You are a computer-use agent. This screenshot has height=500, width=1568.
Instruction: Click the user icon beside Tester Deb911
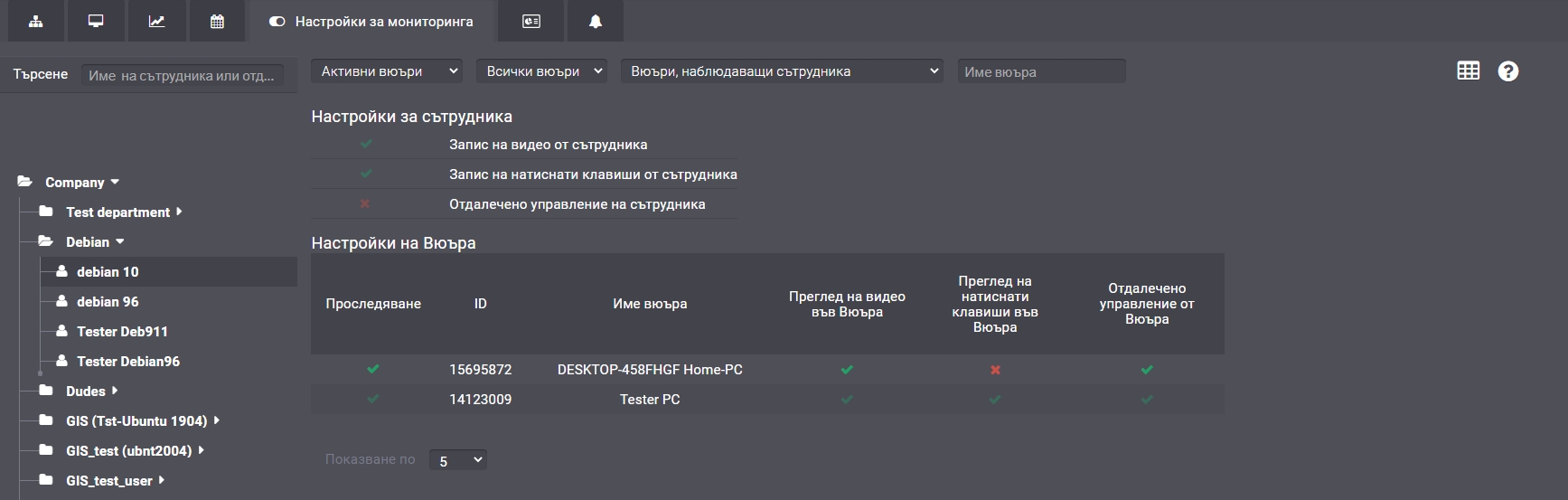click(61, 331)
